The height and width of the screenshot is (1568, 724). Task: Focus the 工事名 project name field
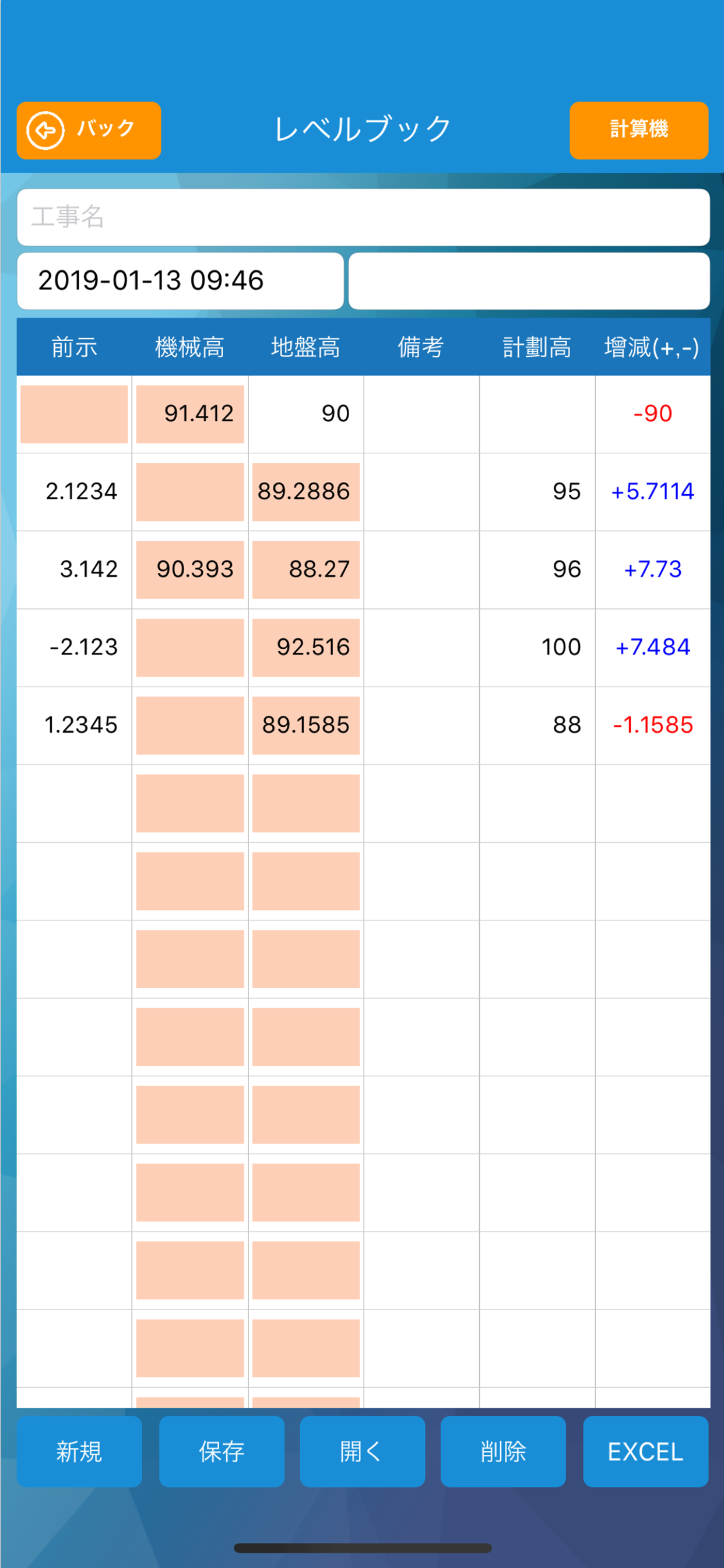click(x=363, y=218)
